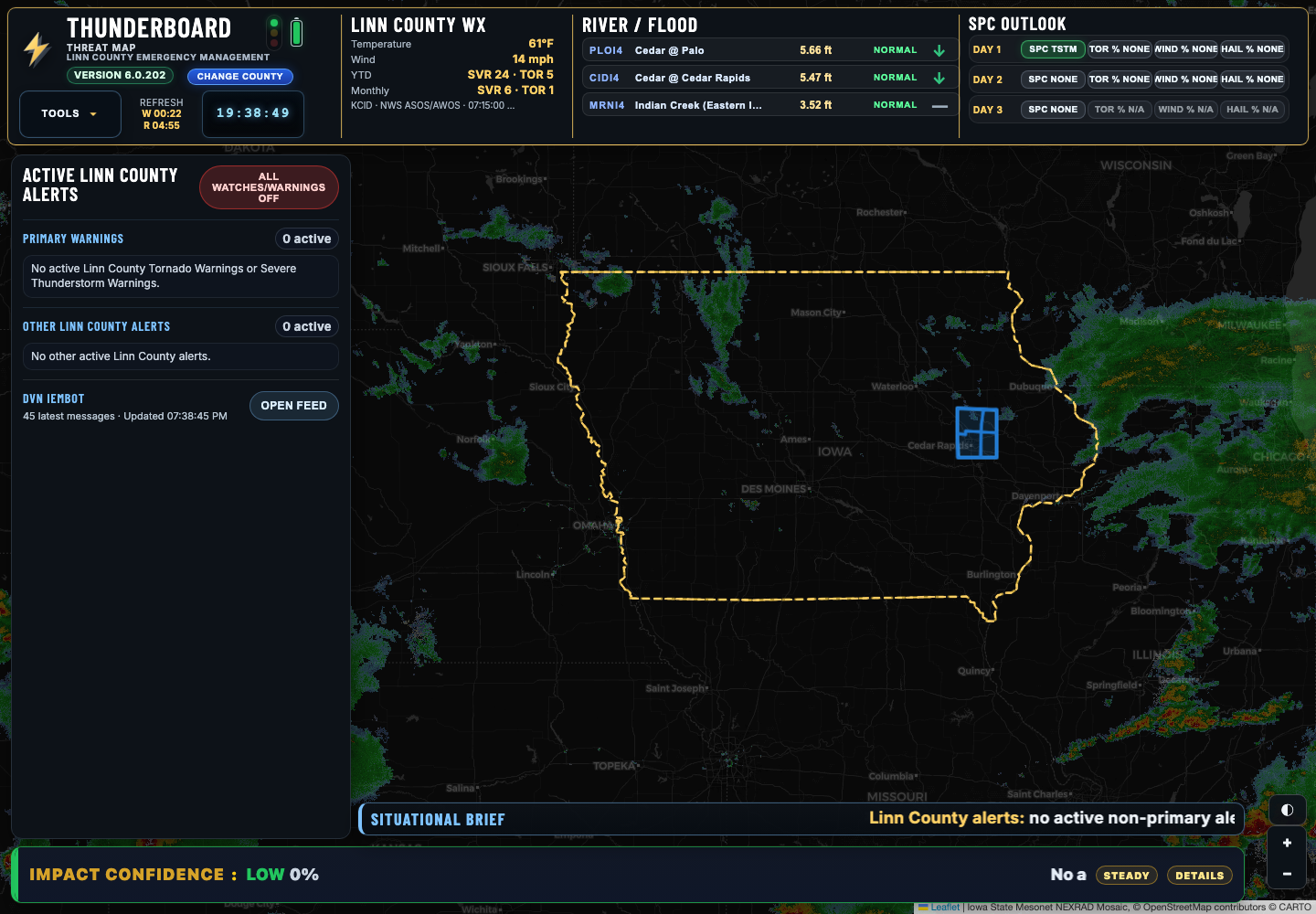This screenshot has width=1316, height=914.
Task: Click the blue Linn County outline on map
Action: tap(977, 432)
